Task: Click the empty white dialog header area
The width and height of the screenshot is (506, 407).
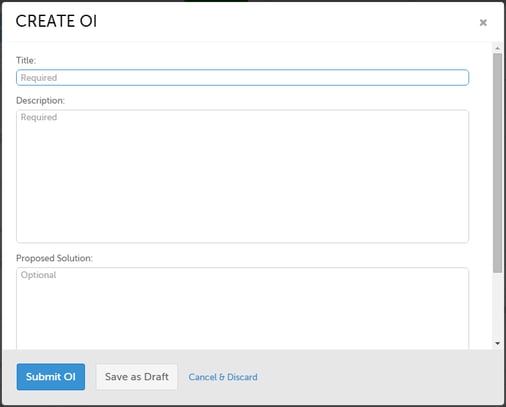Action: 283,22
